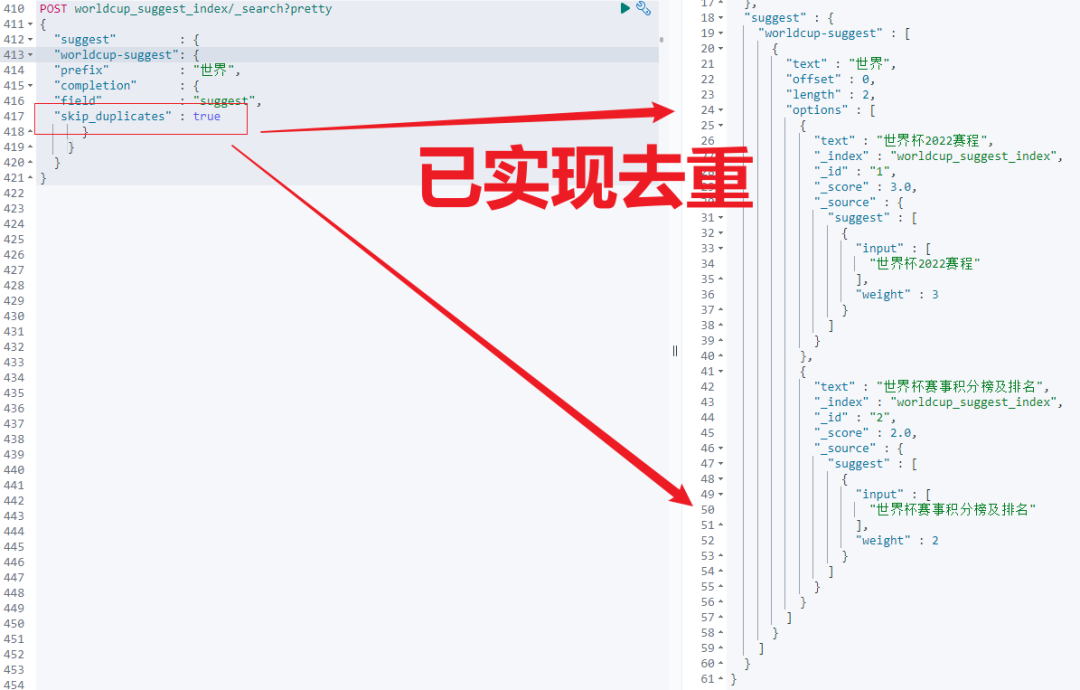Click the pane resize handle between editor and response
This screenshot has height=690, width=1080.
pyautogui.click(x=675, y=351)
